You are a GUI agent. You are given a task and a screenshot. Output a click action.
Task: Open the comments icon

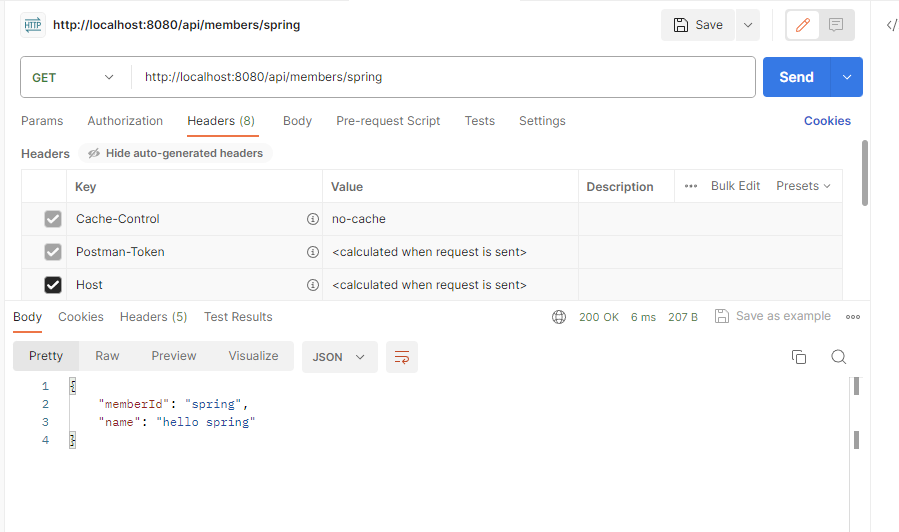[x=836, y=25]
